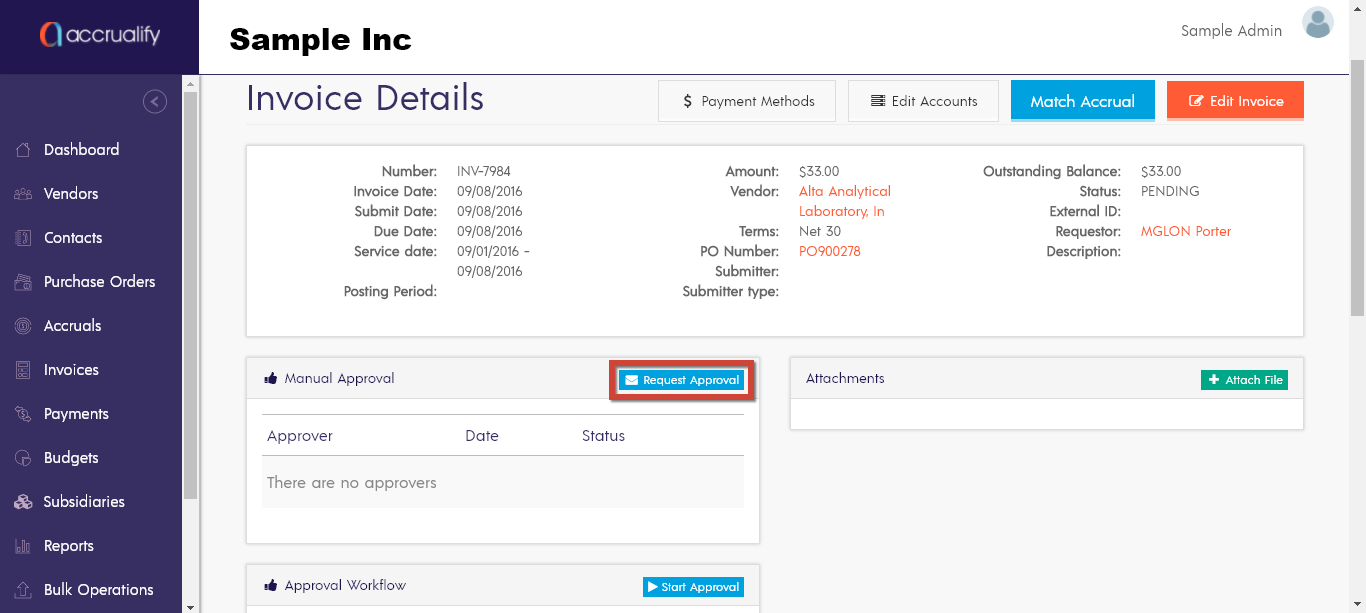The width and height of the screenshot is (1366, 613).
Task: Click the Accrualify logo
Action: tap(99, 36)
